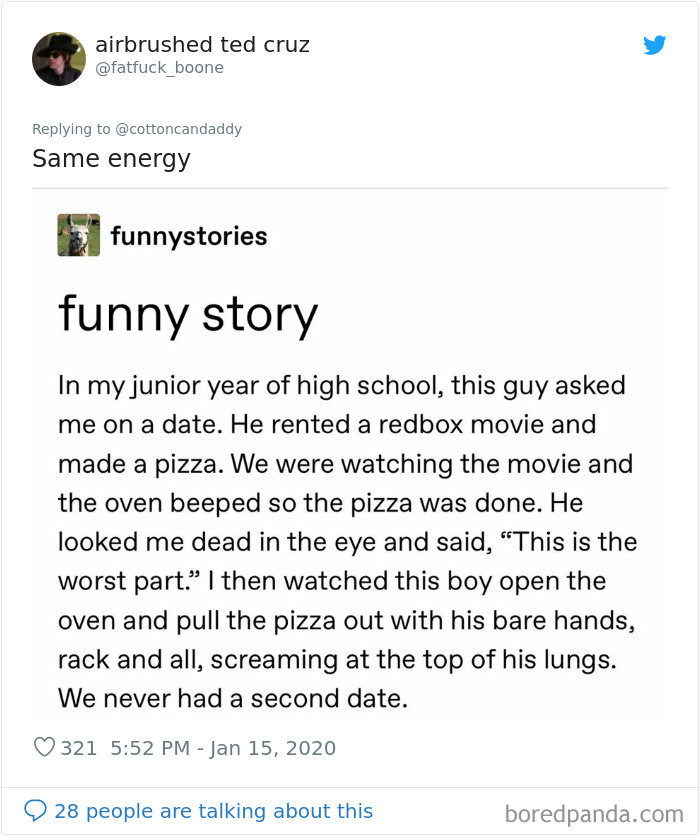Click the speech bubble reply icon
The image size is (700, 836).
coord(35,810)
